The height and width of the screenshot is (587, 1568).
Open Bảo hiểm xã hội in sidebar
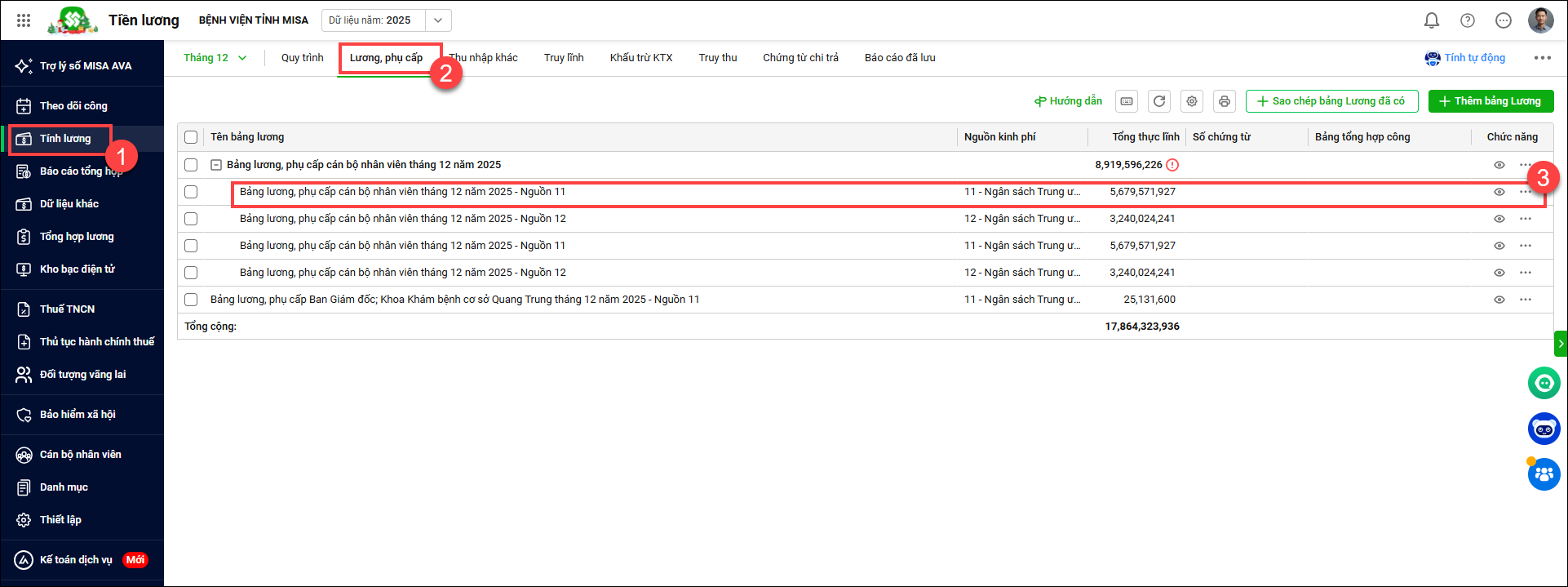pos(78,415)
